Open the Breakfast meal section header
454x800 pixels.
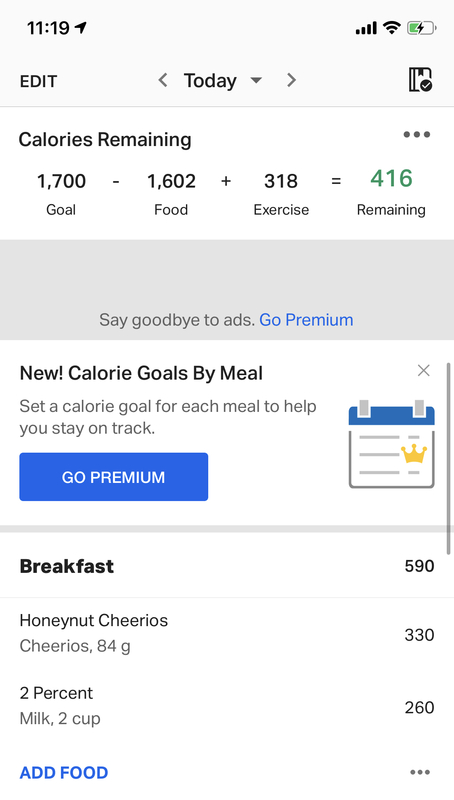click(227, 566)
